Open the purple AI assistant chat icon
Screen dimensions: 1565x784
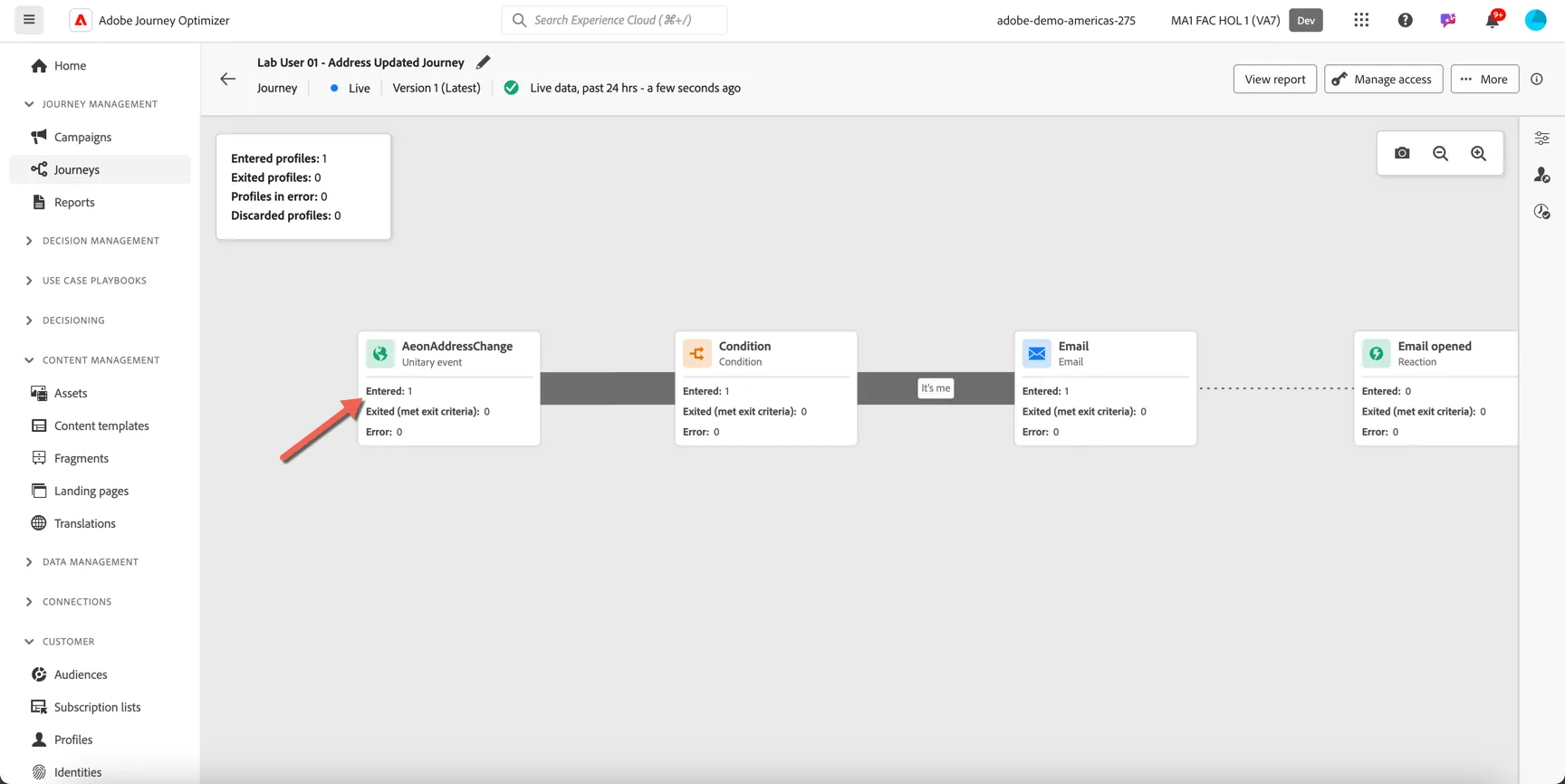(x=1448, y=20)
